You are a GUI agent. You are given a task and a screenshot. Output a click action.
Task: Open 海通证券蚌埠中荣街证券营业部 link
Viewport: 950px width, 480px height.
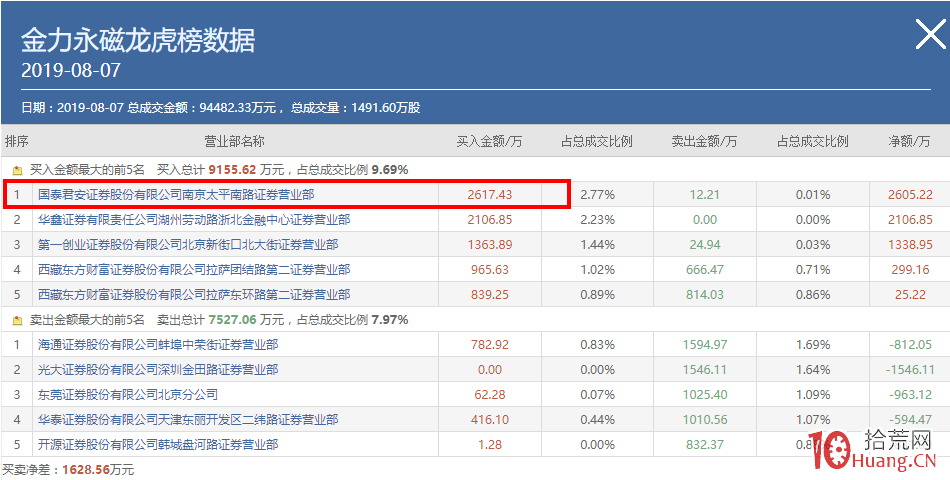[158, 345]
